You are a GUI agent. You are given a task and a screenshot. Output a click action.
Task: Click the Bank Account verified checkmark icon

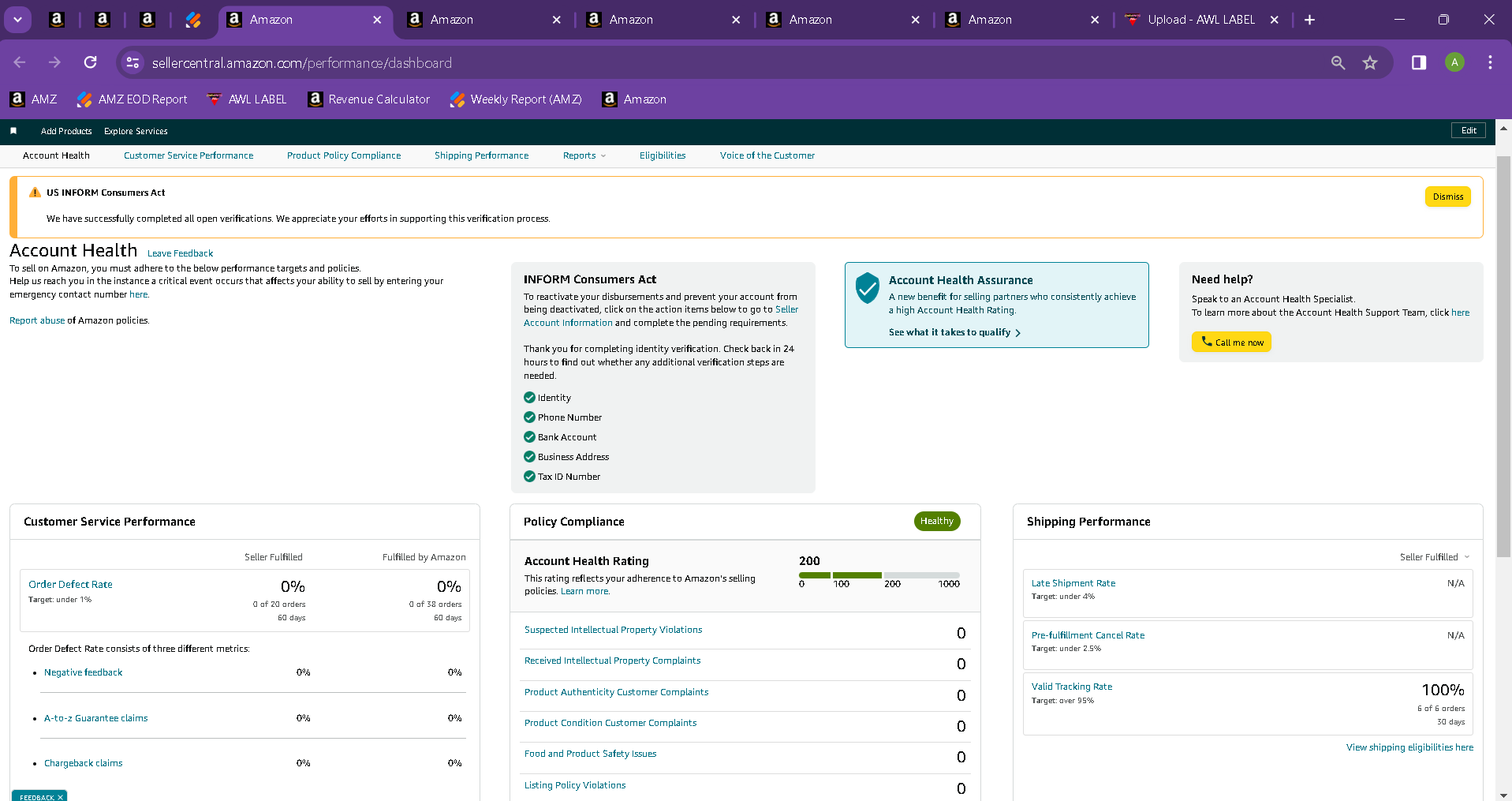(529, 437)
